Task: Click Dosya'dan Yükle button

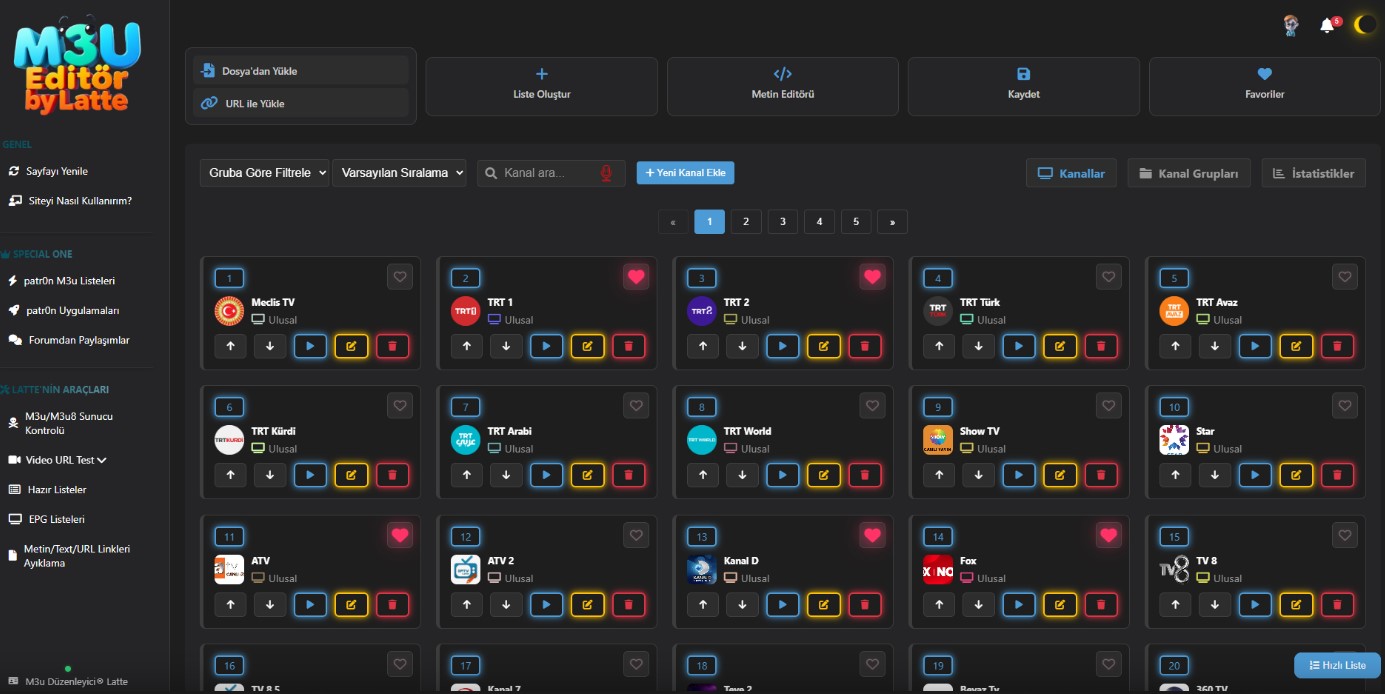Action: pos(301,71)
